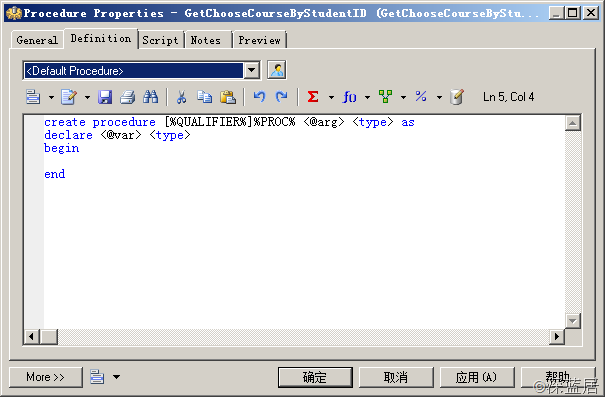This screenshot has height=397, width=605.
Task: Click the <@arg> placeholder in code
Action: (x=324, y=122)
